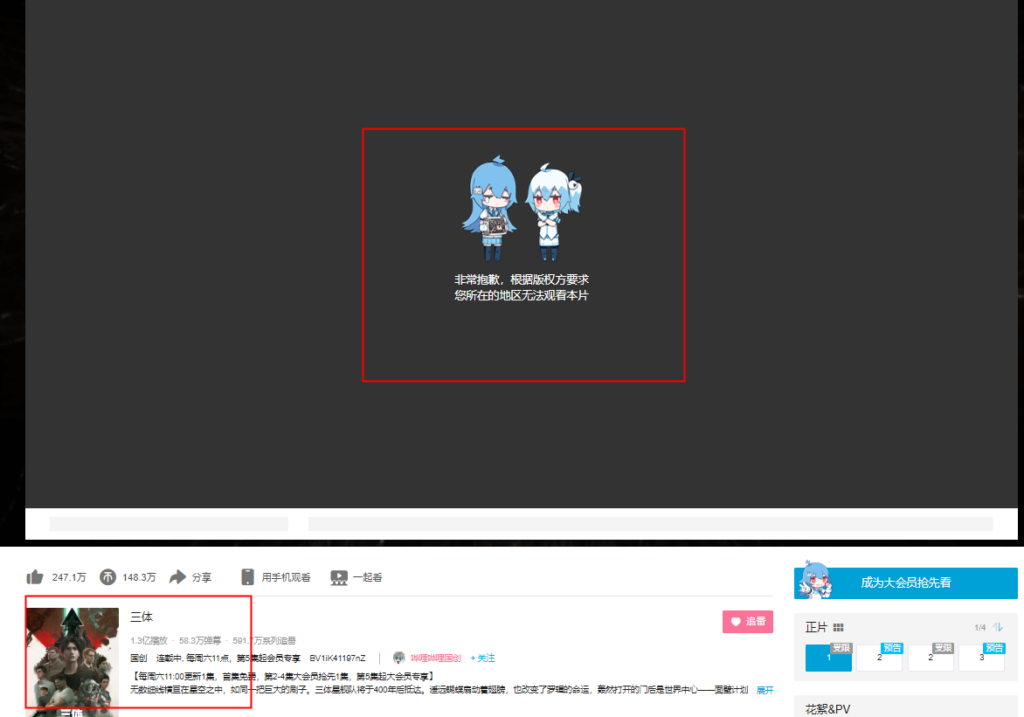Click the watch-together (一起看) icon

pos(339,577)
